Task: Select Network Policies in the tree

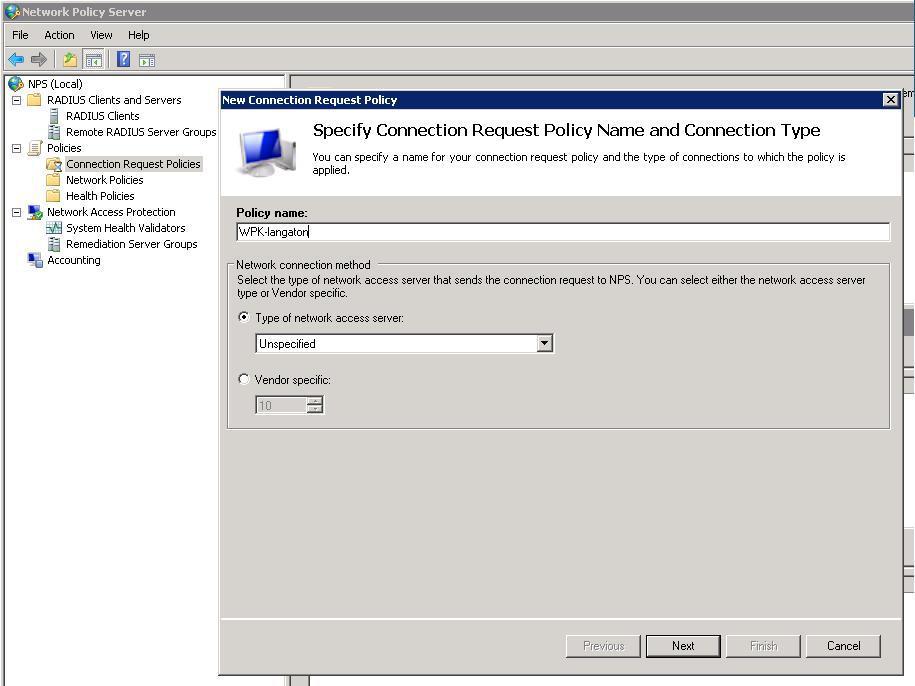Action: click(x=104, y=180)
